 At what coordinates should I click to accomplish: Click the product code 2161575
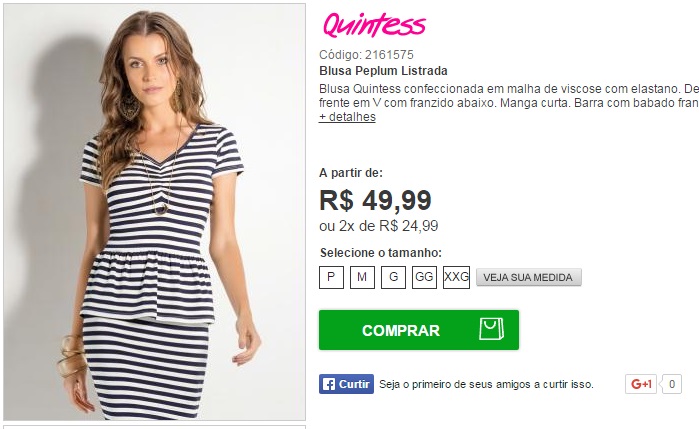(389, 55)
